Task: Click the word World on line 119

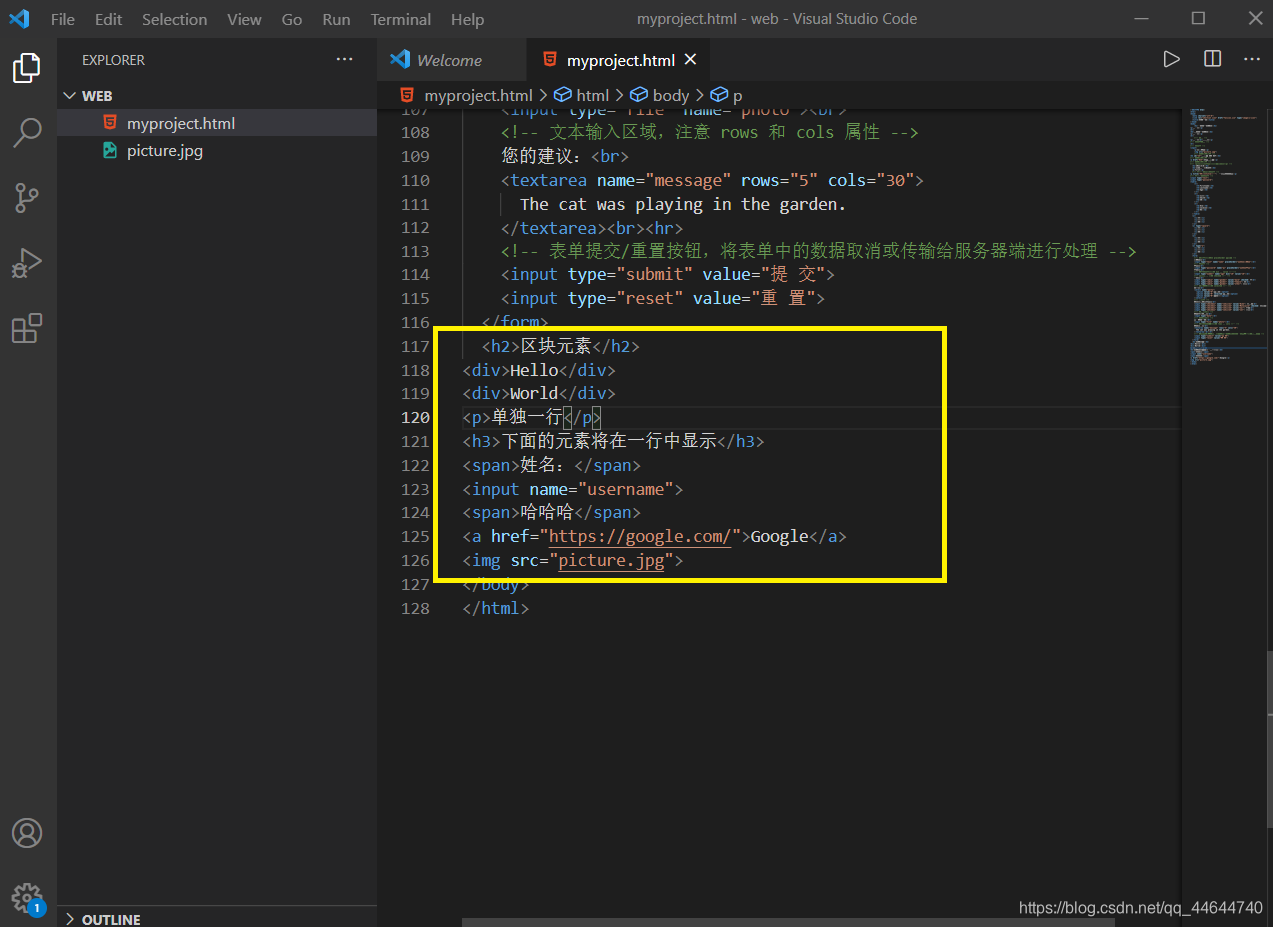Action: (x=534, y=393)
